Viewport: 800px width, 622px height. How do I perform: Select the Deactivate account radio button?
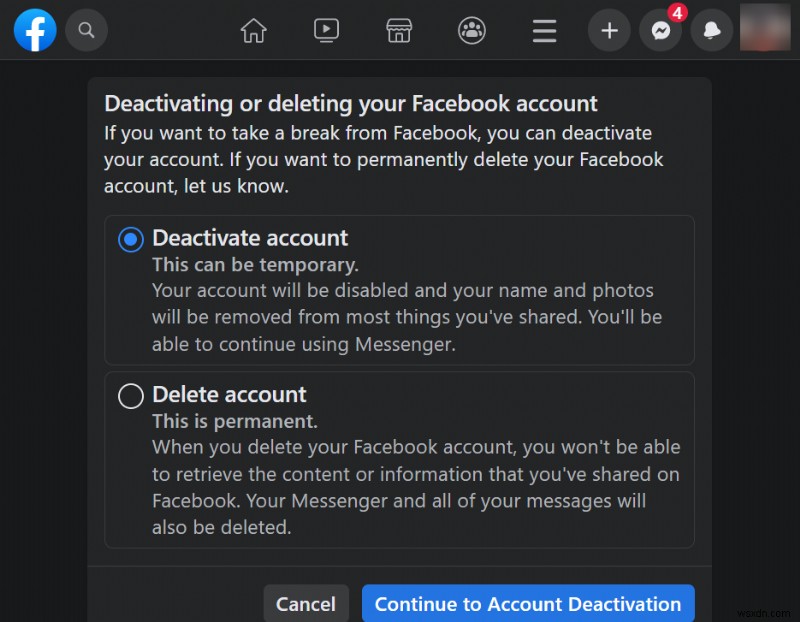[130, 239]
